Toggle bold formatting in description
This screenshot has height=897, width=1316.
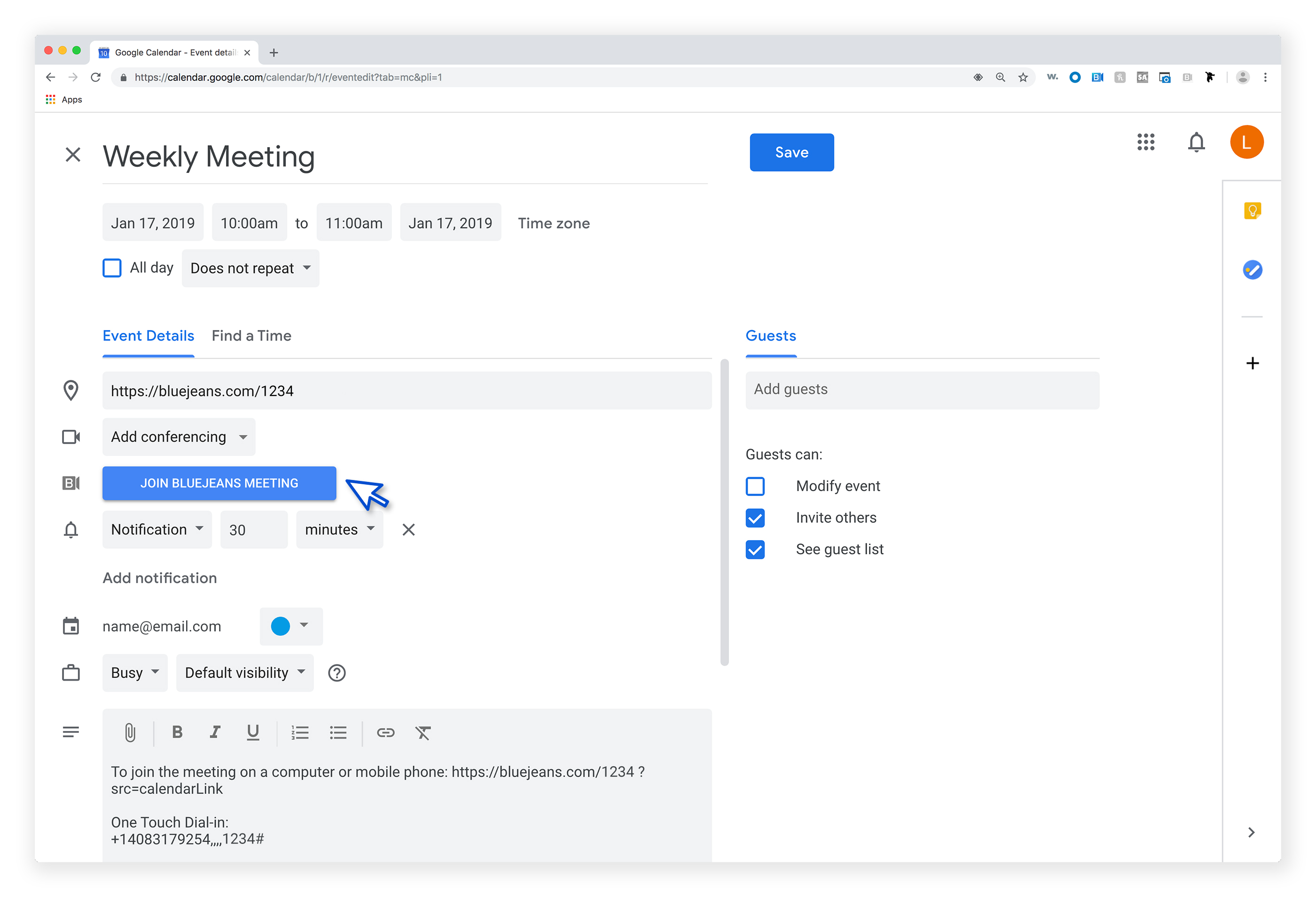[x=177, y=732]
